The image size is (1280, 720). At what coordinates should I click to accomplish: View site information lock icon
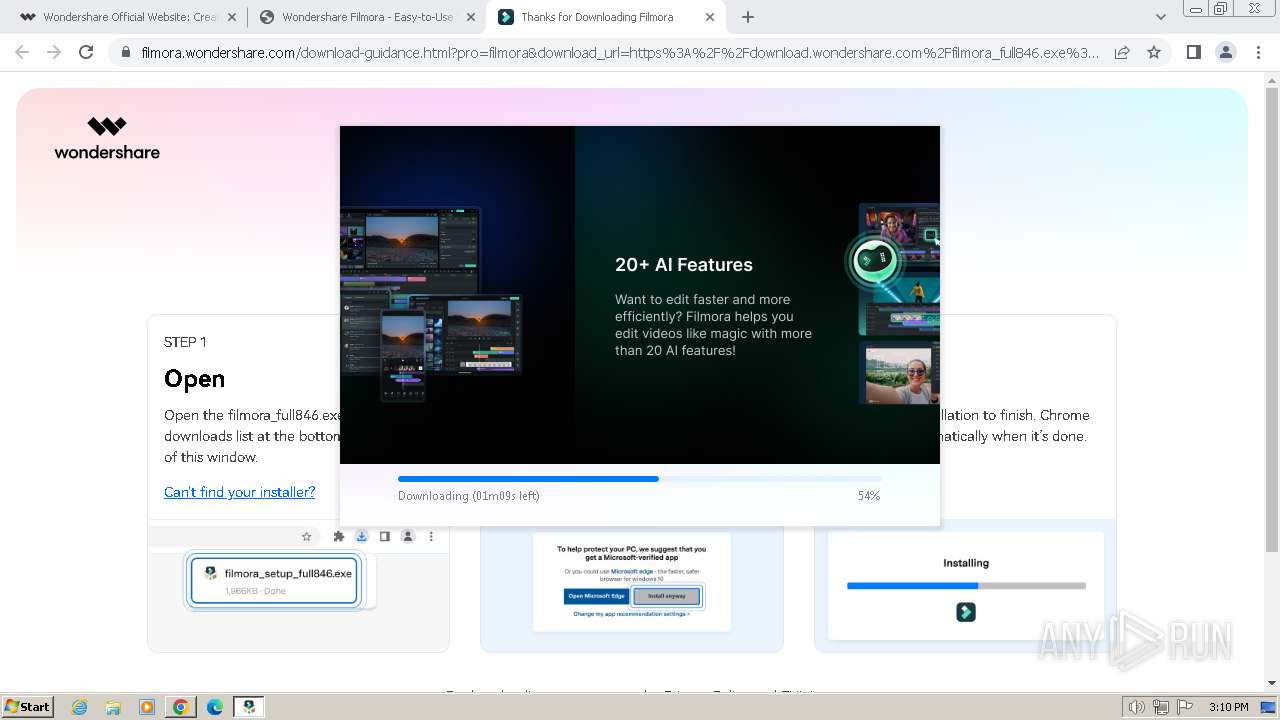[125, 53]
